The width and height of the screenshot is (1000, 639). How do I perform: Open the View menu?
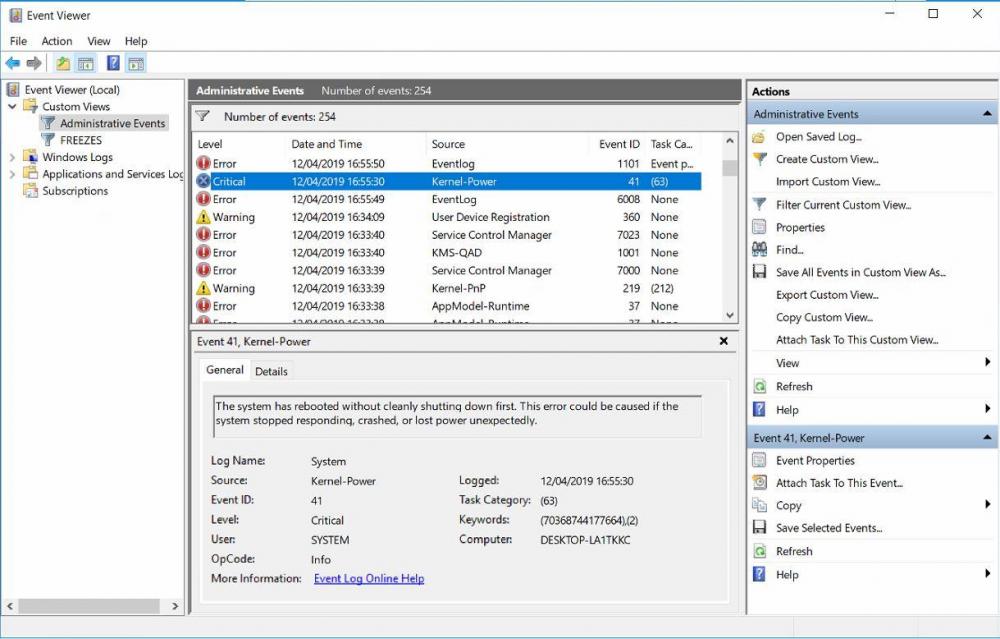tap(98, 41)
